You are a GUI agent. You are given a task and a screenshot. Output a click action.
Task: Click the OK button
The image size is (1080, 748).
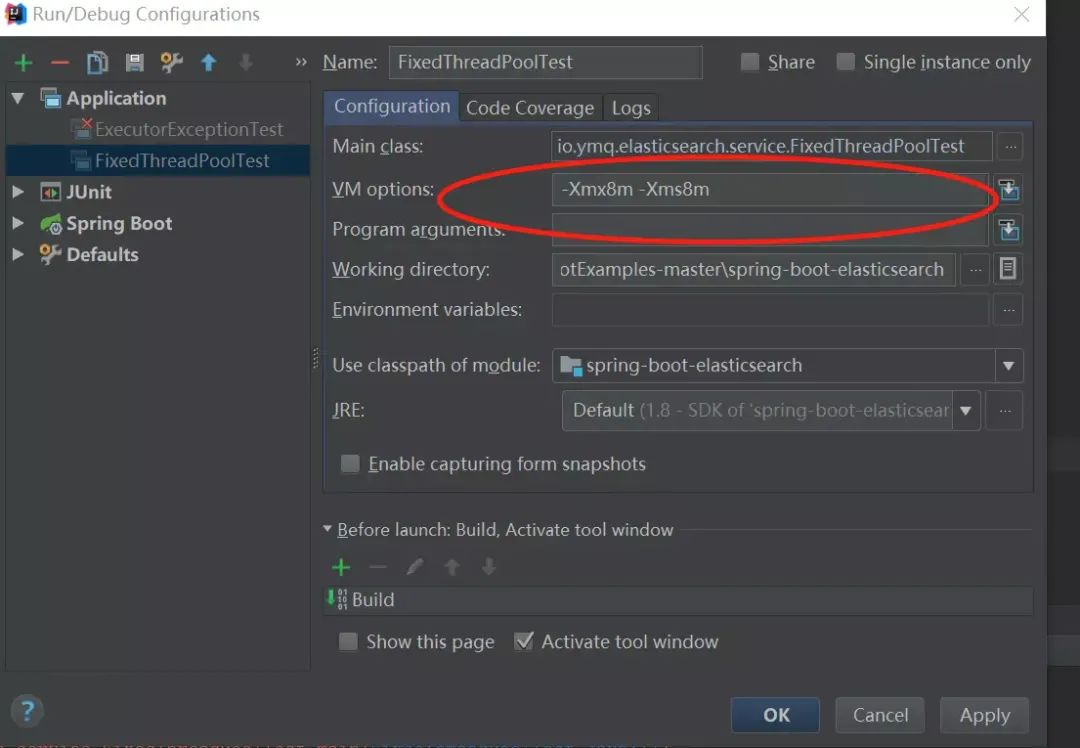776,715
